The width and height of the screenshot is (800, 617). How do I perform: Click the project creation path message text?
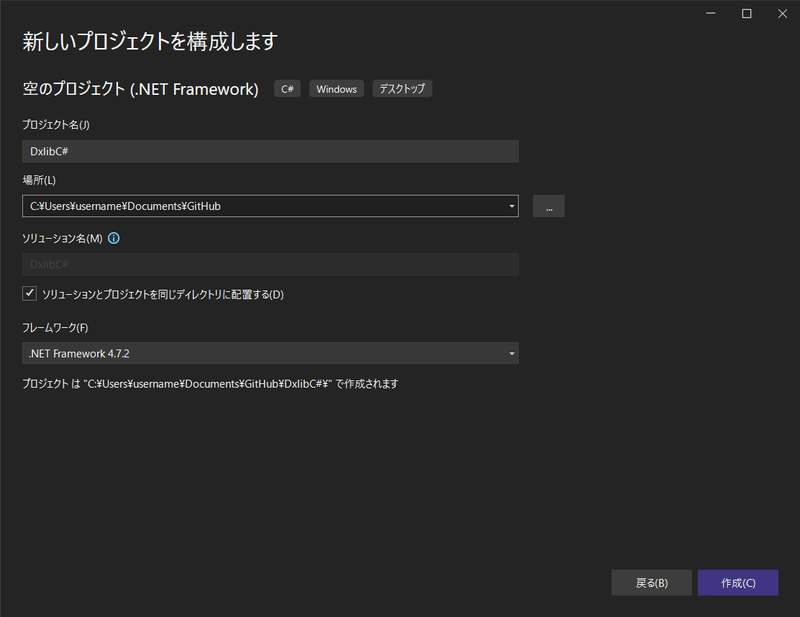[210, 384]
